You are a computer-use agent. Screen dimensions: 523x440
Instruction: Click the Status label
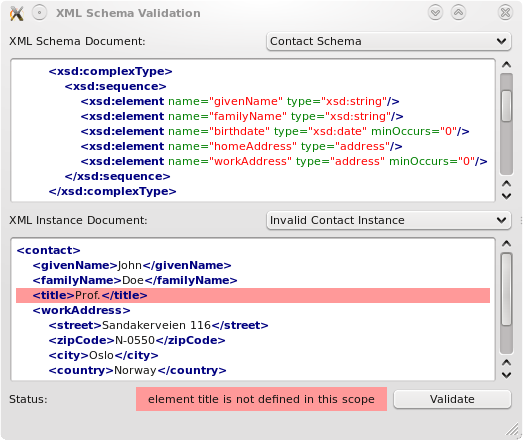click(x=28, y=399)
